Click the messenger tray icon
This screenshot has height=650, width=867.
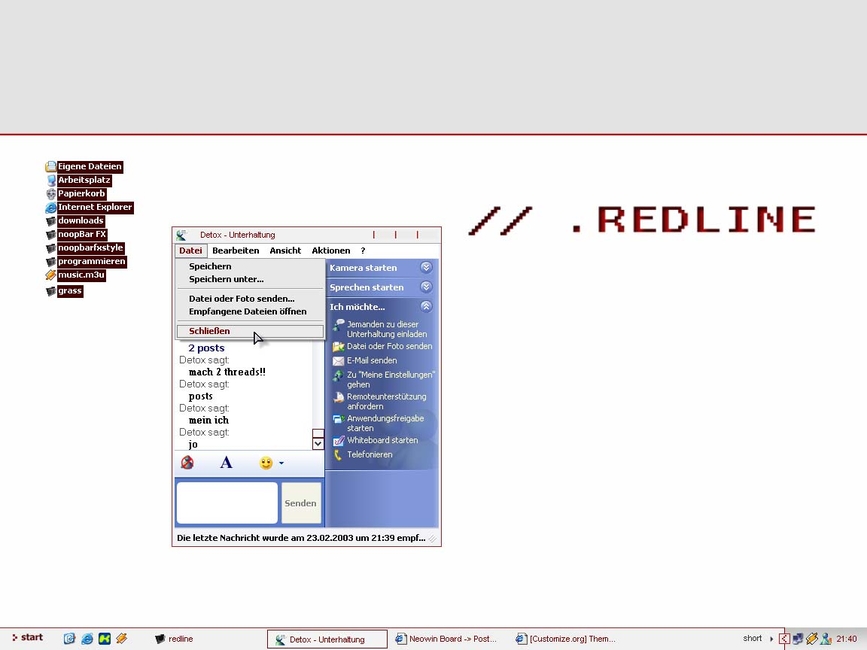tap(826, 639)
